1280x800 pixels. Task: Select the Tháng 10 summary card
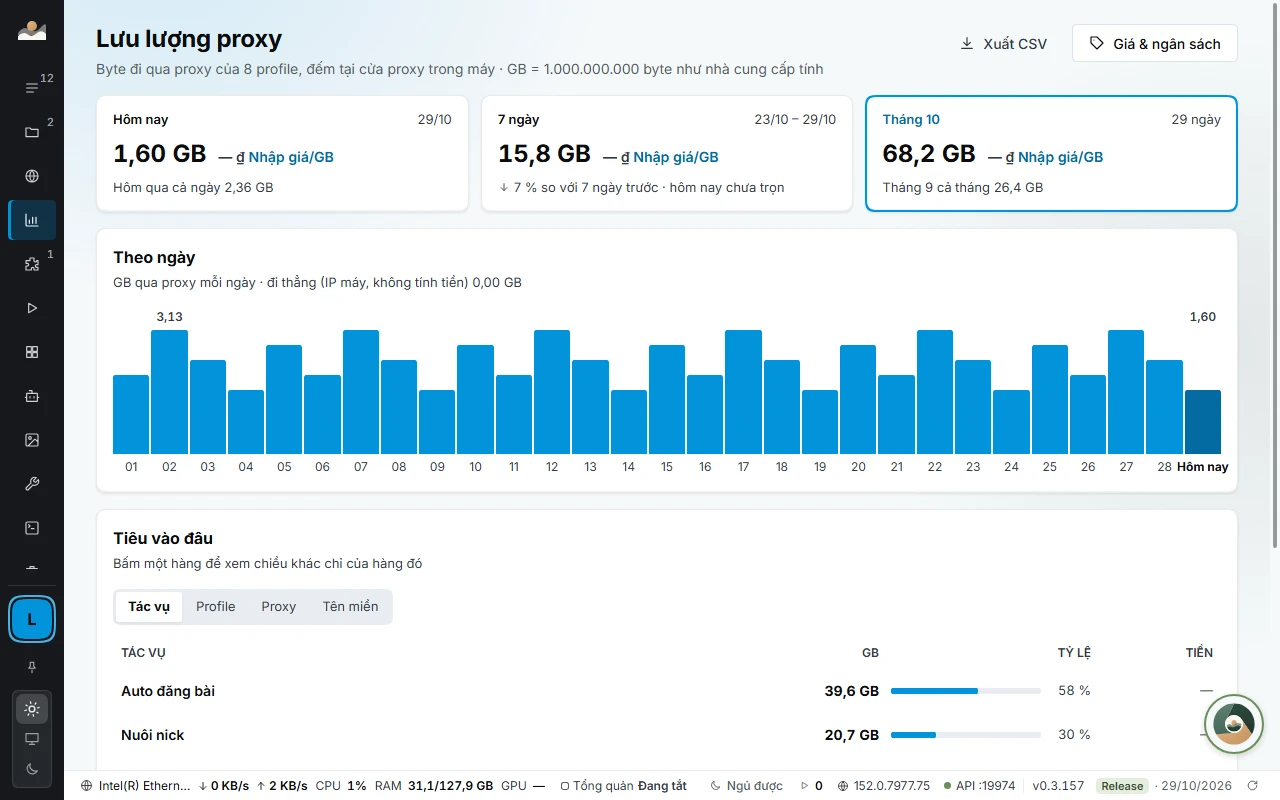[1052, 154]
